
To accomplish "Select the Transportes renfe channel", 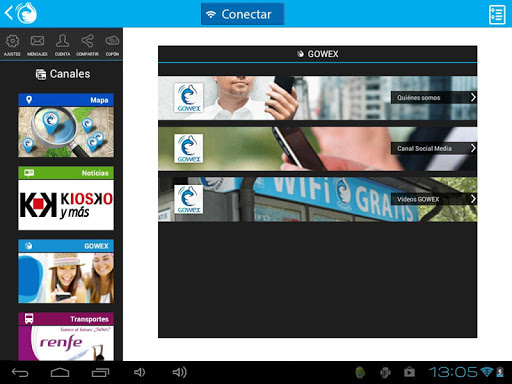I will click(66, 336).
